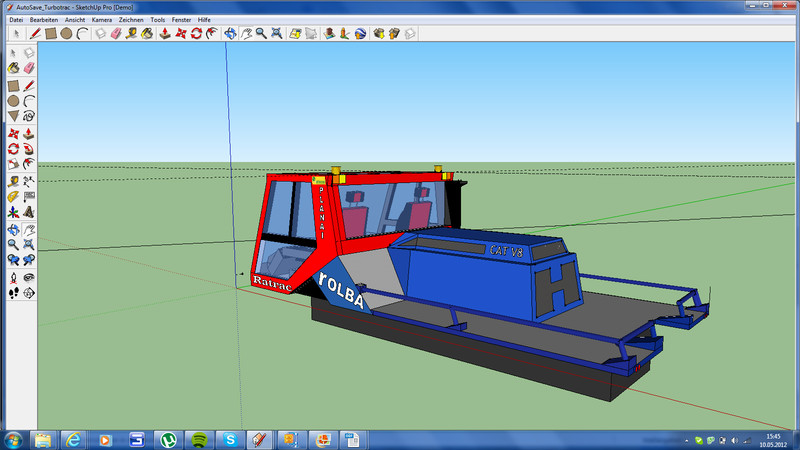Select Move tool in top toolbar
Screen dimensions: 800x450
[x=181, y=34]
